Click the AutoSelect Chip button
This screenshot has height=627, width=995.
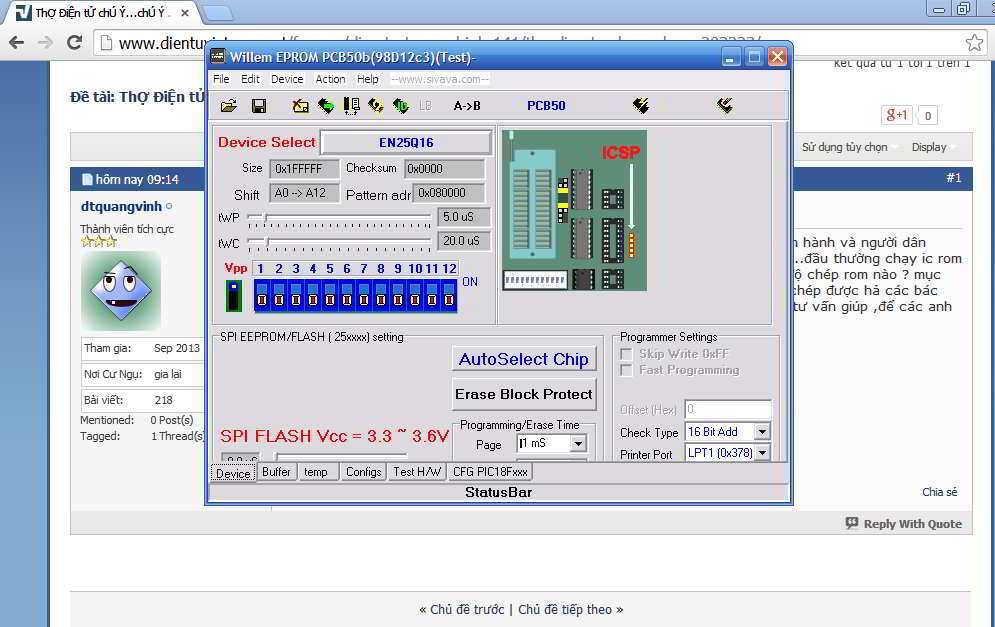pyautogui.click(x=524, y=359)
